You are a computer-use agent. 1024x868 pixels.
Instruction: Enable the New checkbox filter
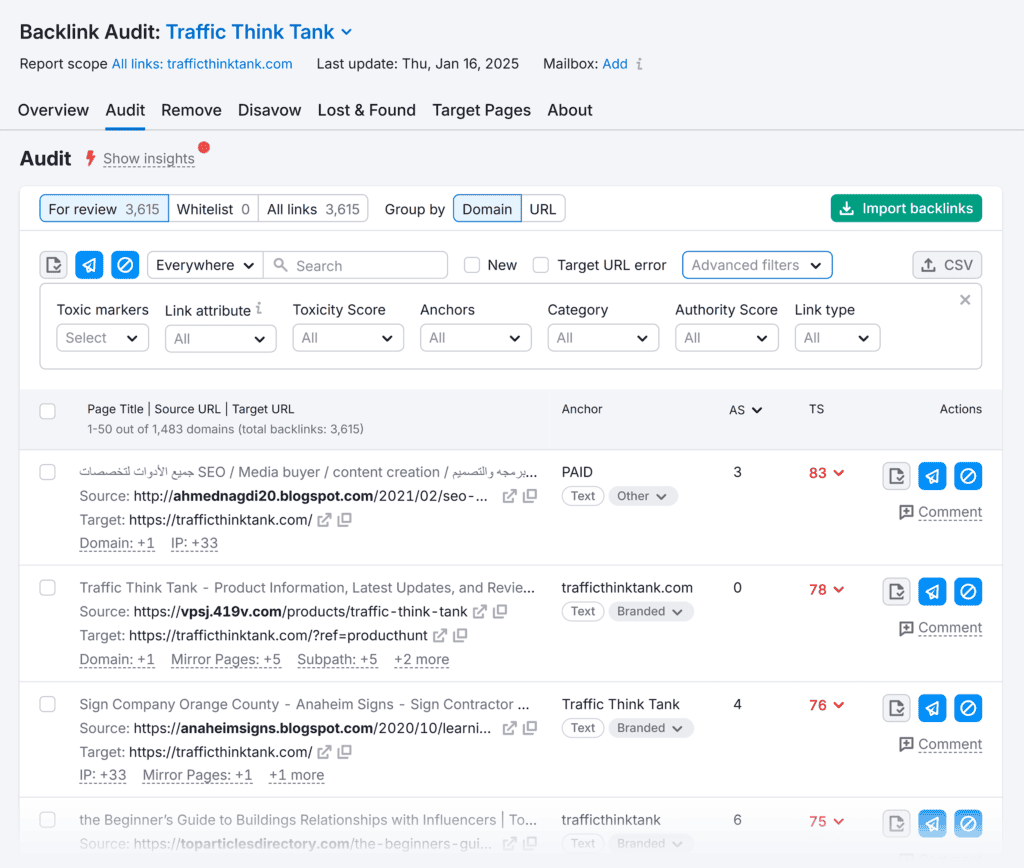(x=472, y=265)
